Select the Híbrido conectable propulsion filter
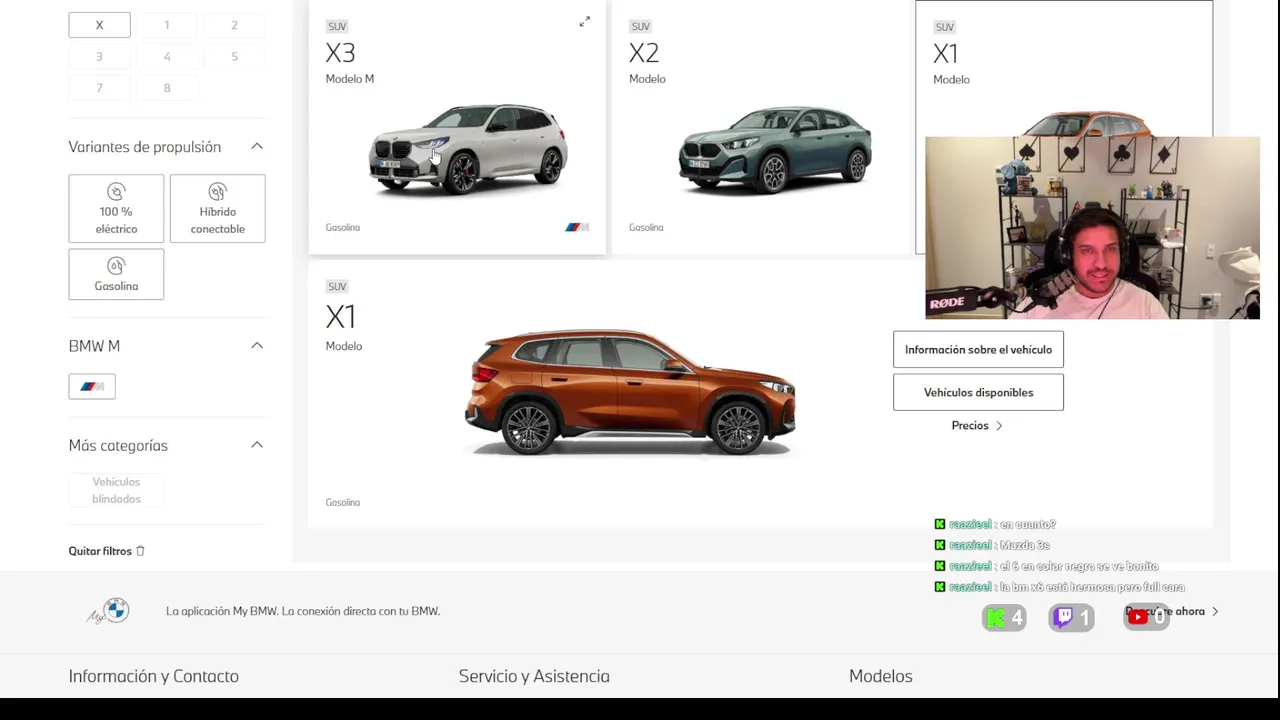This screenshot has width=1280, height=720. click(217, 208)
